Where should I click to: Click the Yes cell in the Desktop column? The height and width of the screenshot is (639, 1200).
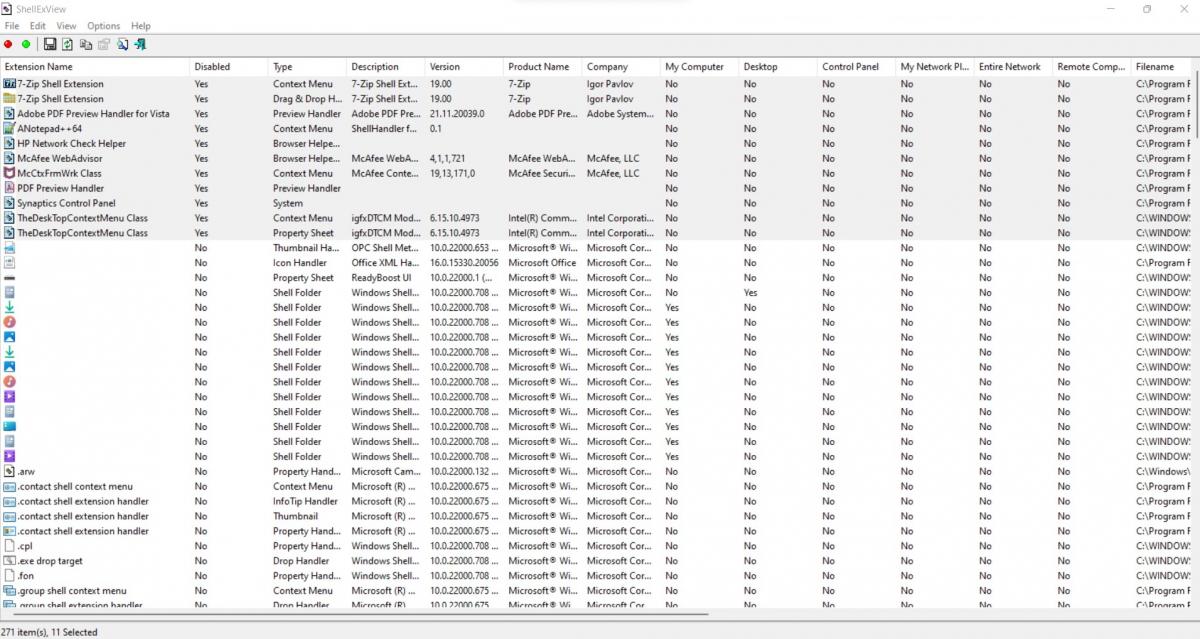point(751,292)
